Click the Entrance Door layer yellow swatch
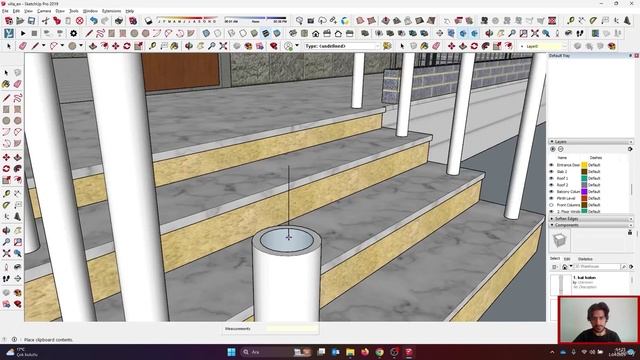 pyautogui.click(x=584, y=165)
